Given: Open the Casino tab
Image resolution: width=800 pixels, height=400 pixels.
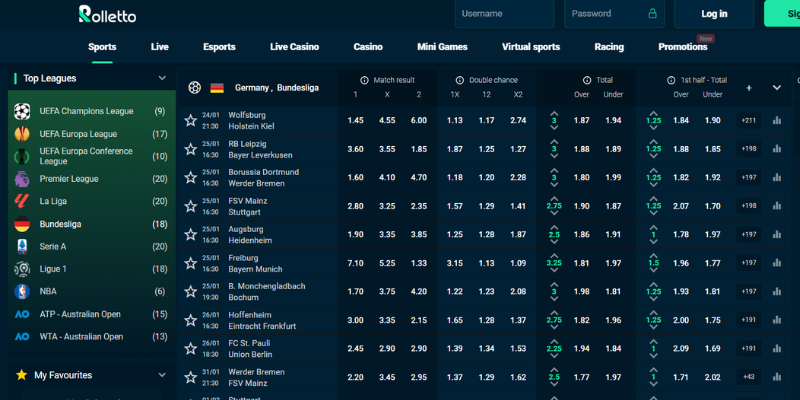Looking at the screenshot, I should coord(368,47).
